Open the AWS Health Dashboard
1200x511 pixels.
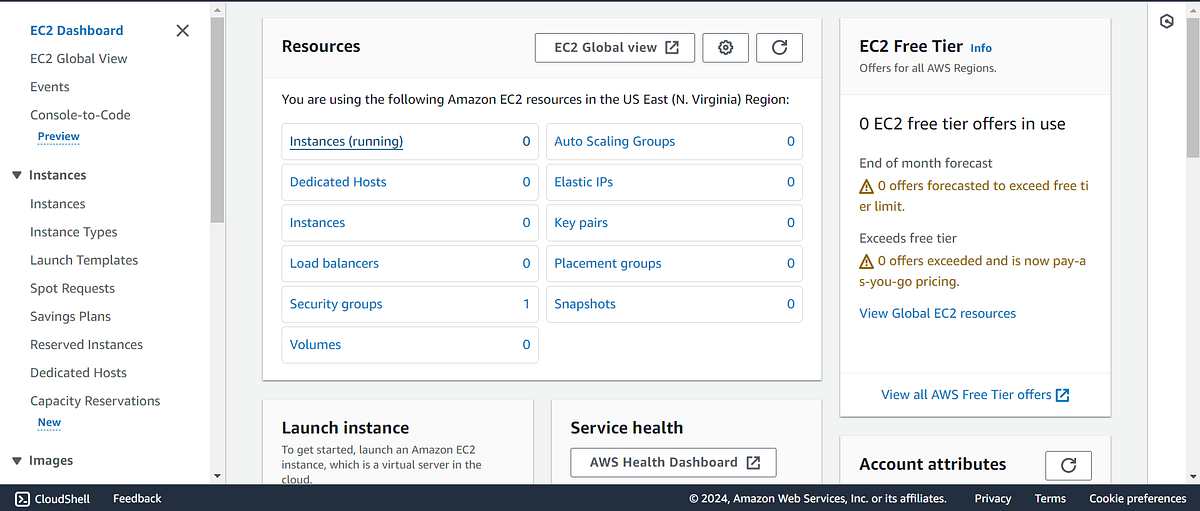(x=673, y=462)
